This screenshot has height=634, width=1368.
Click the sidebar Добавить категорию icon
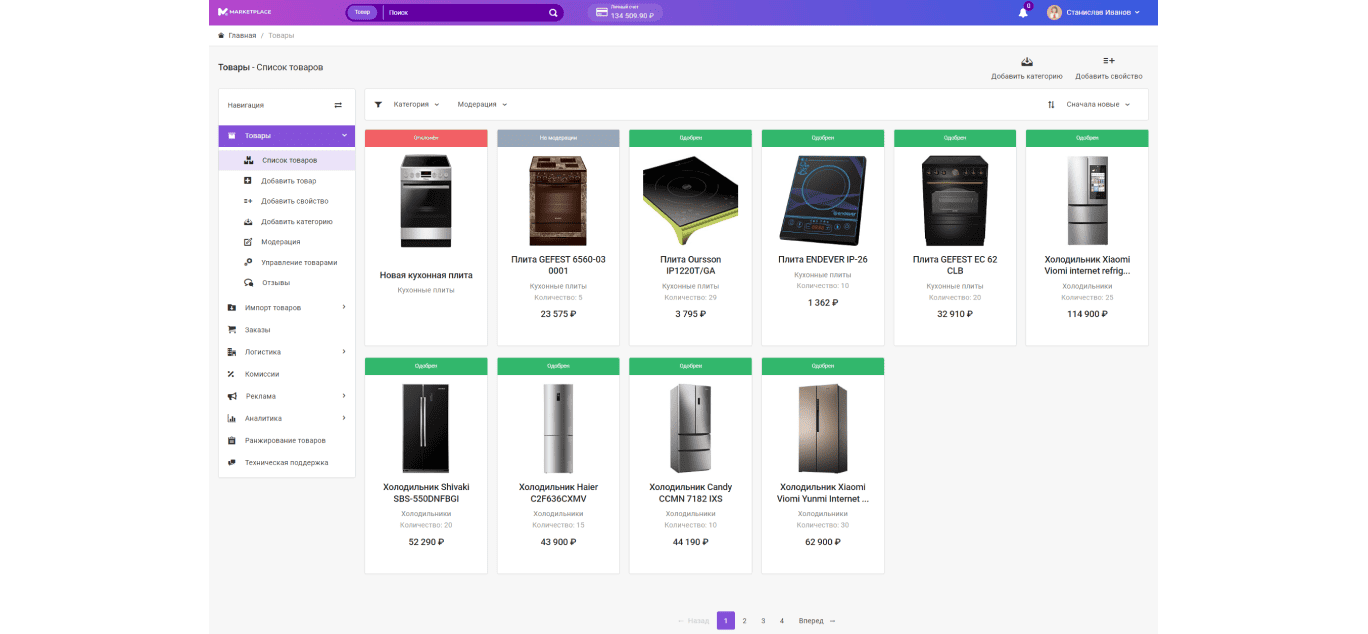click(x=248, y=221)
